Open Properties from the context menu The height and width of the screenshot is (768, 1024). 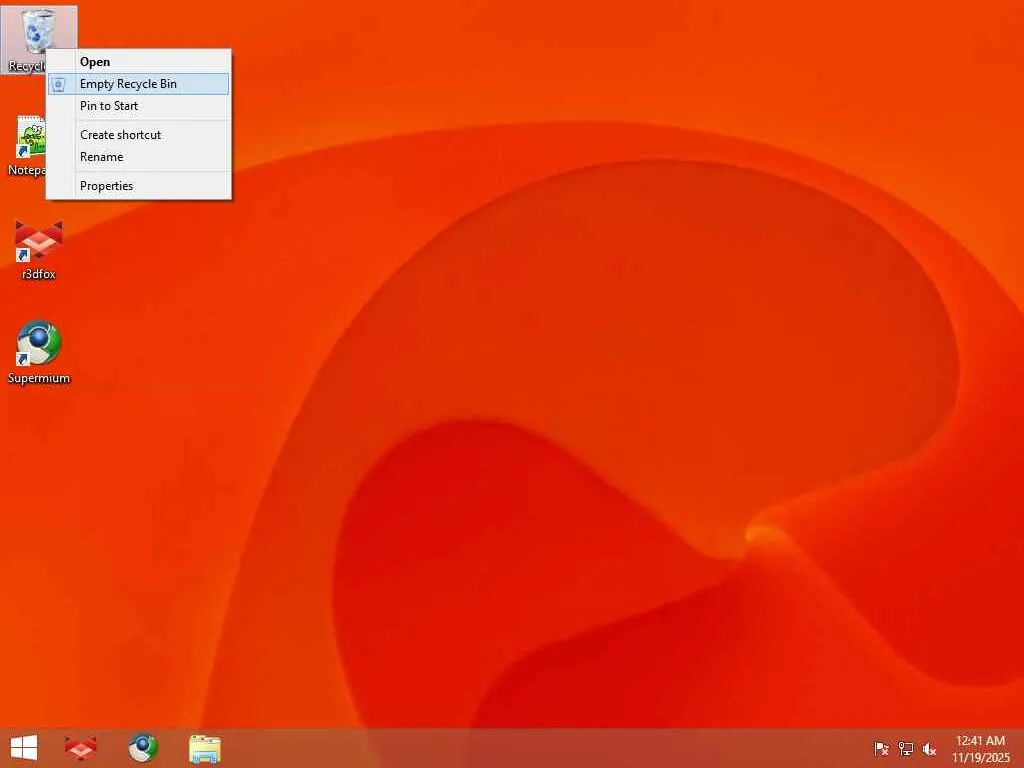pos(138,185)
